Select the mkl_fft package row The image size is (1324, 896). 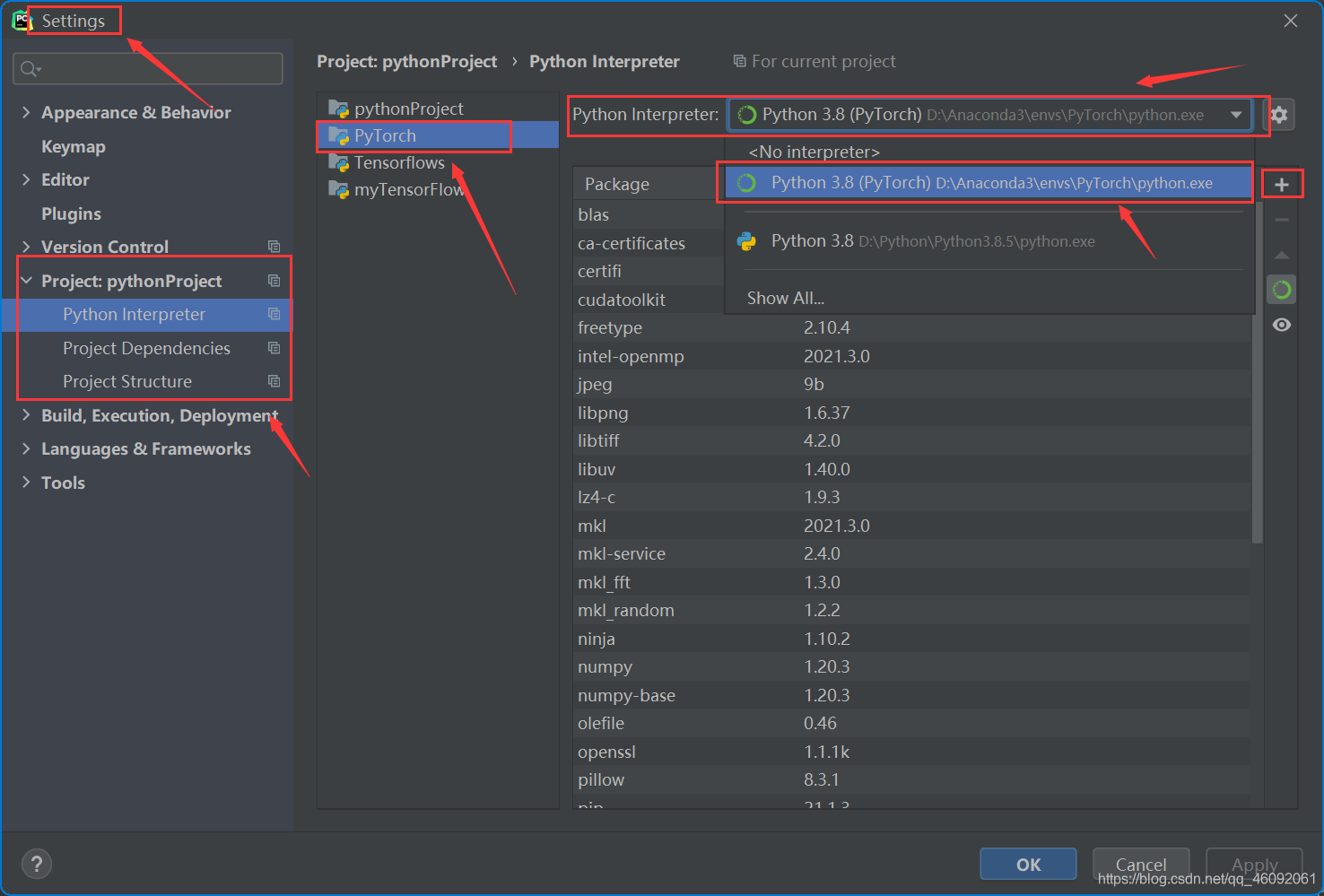click(x=911, y=582)
